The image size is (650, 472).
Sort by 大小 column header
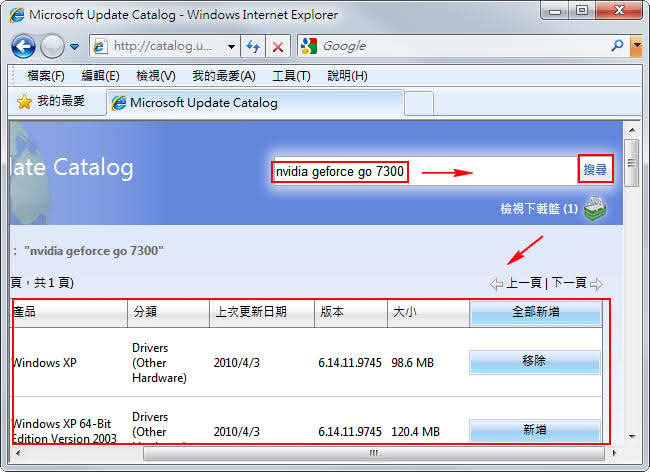429,313
